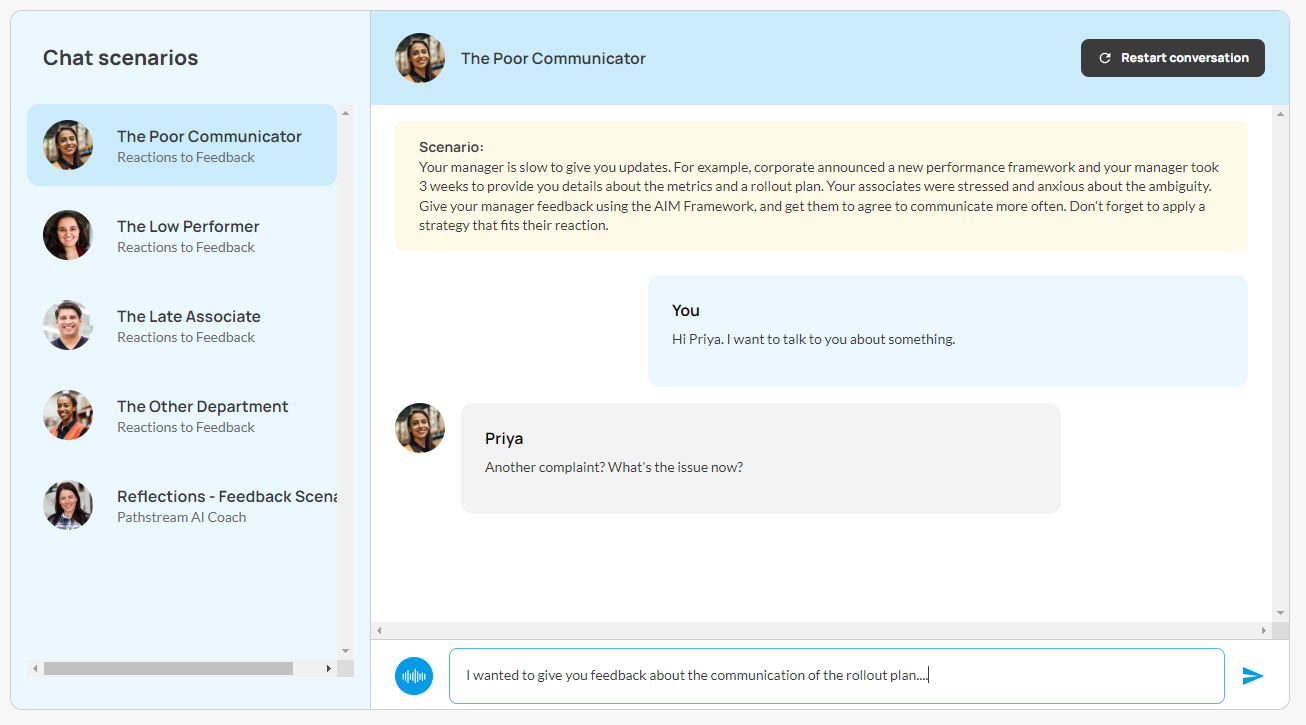Screen dimensions: 1306x725
Task: Click the sidebar horizontal scrollbar thumb
Action: [168, 668]
